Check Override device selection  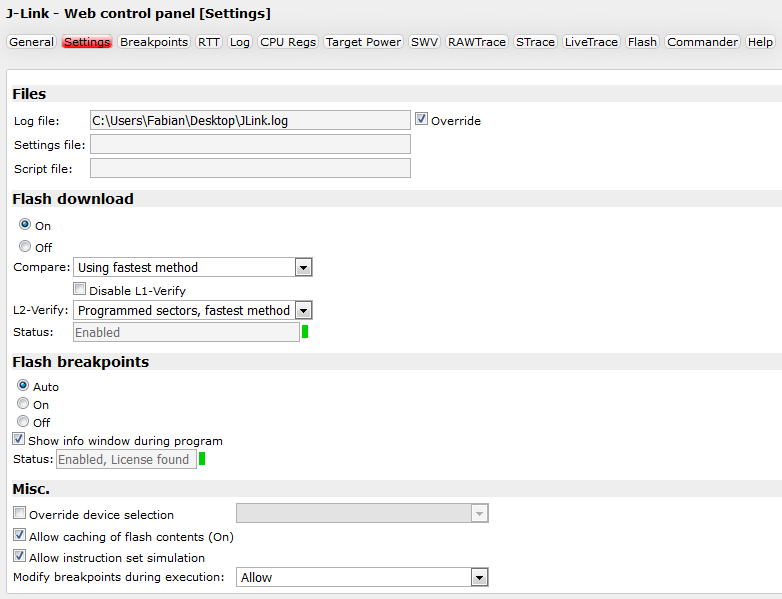click(x=20, y=514)
